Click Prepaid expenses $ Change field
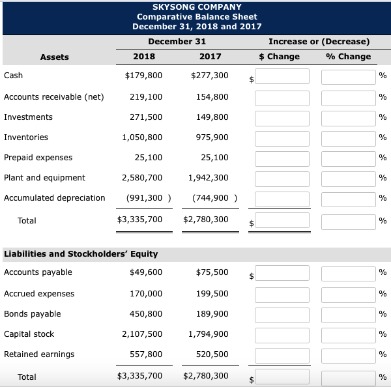The height and width of the screenshot is (387, 391). pos(282,159)
